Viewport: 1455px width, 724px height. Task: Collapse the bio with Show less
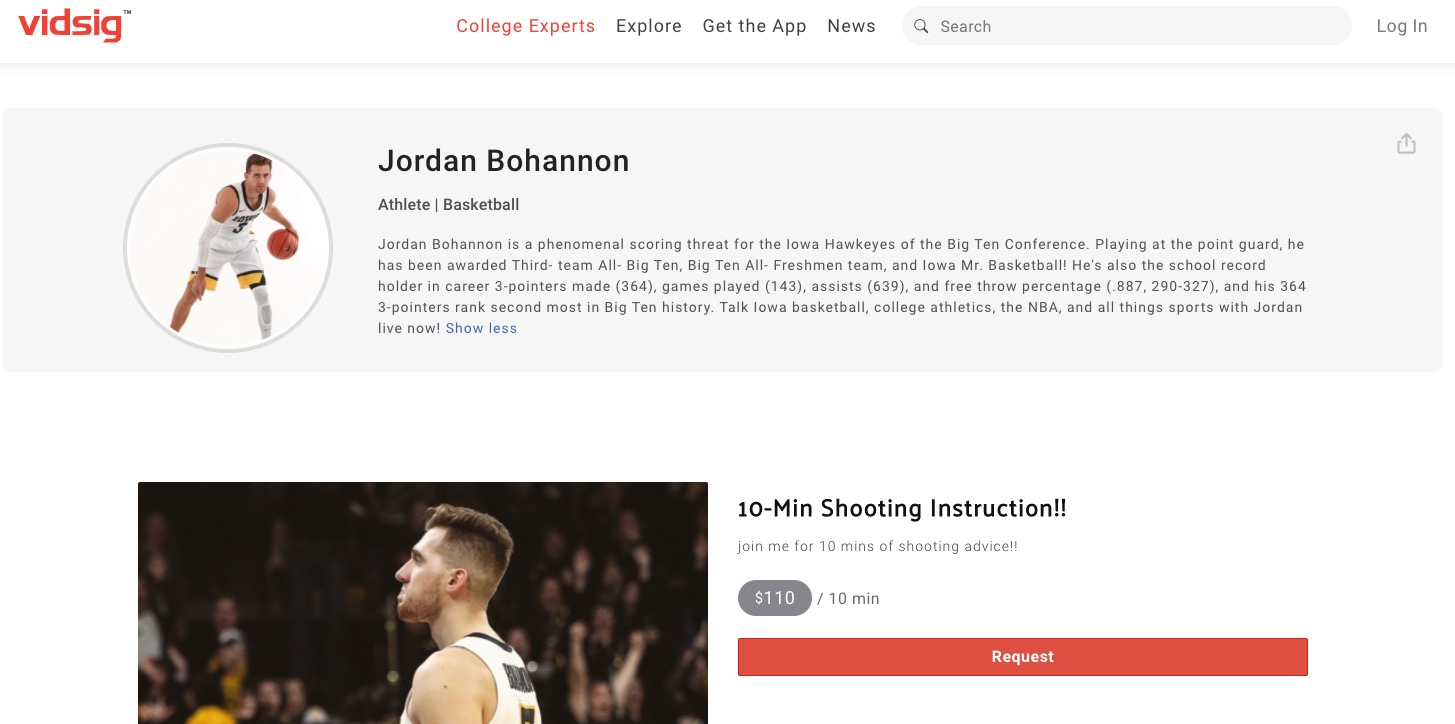[481, 328]
